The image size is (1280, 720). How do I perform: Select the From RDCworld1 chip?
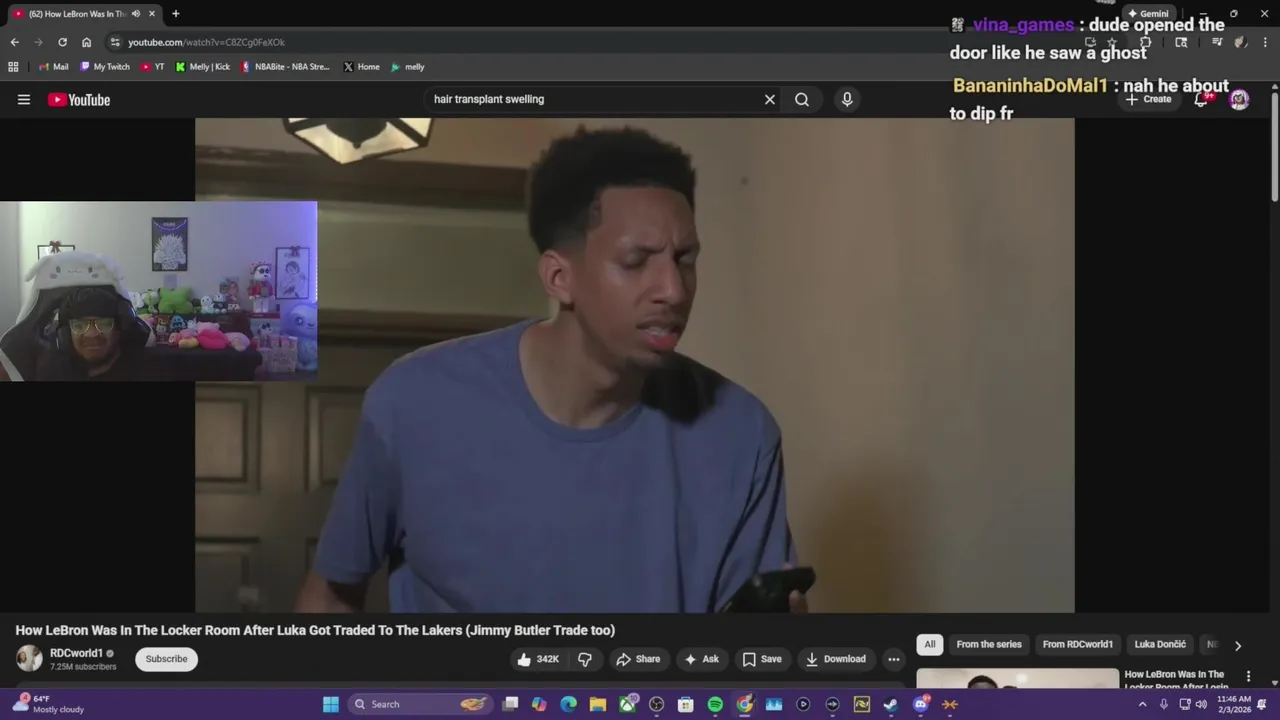tap(1077, 644)
